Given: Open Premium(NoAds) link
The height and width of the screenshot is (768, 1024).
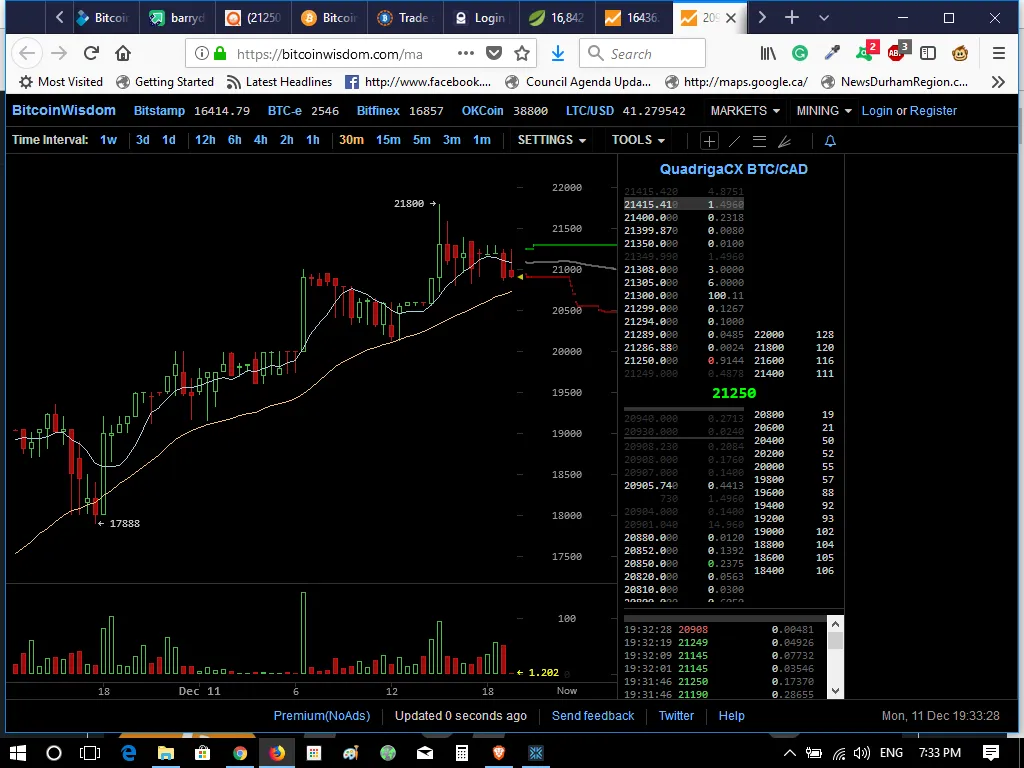Looking at the screenshot, I should click(x=322, y=716).
